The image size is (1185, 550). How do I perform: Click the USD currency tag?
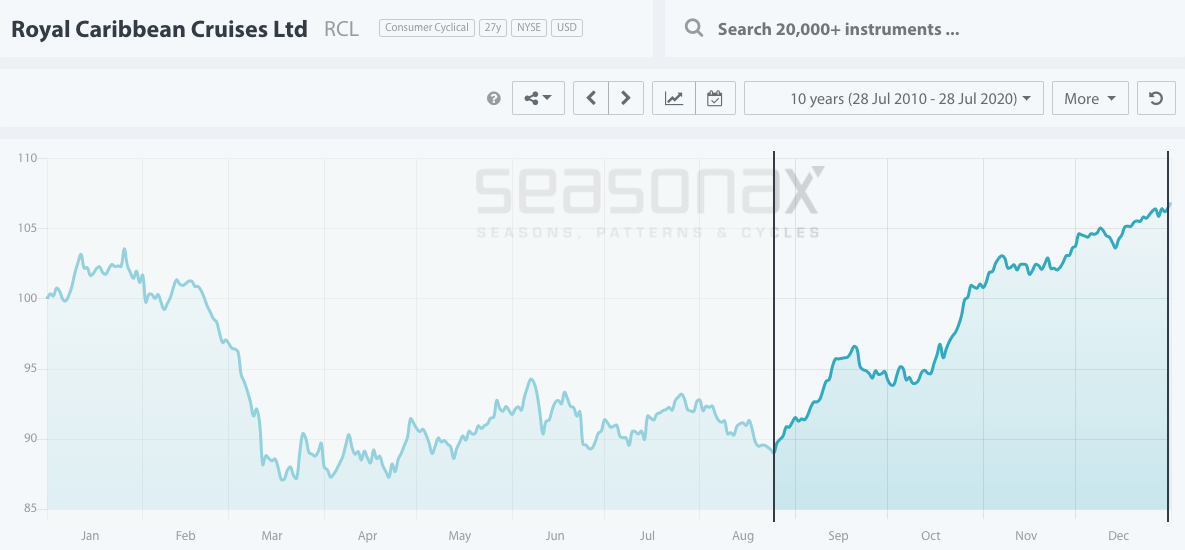pyautogui.click(x=567, y=28)
